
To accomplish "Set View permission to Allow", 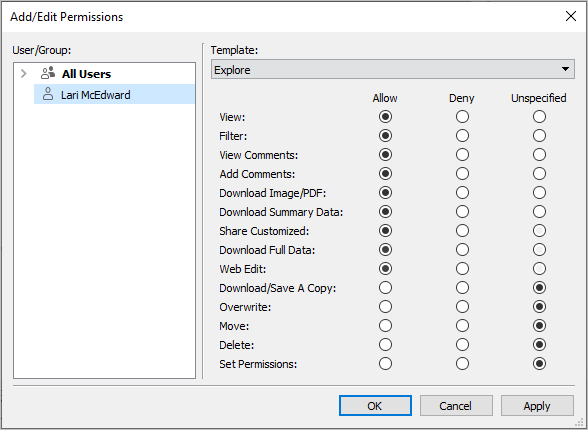I will point(385,117).
